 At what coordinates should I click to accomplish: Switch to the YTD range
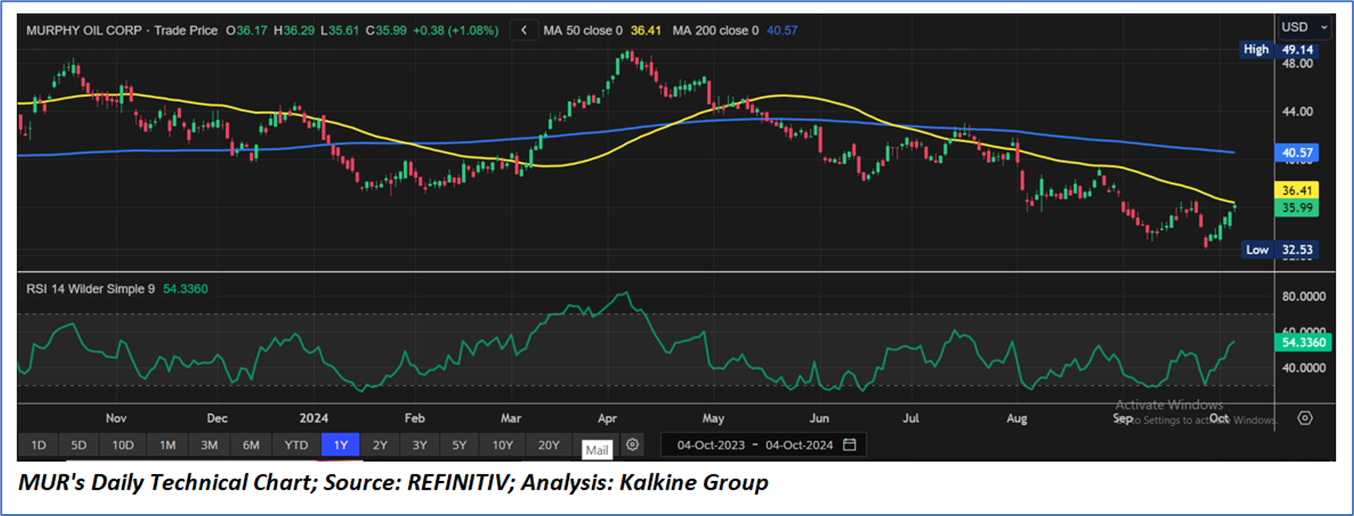(296, 444)
